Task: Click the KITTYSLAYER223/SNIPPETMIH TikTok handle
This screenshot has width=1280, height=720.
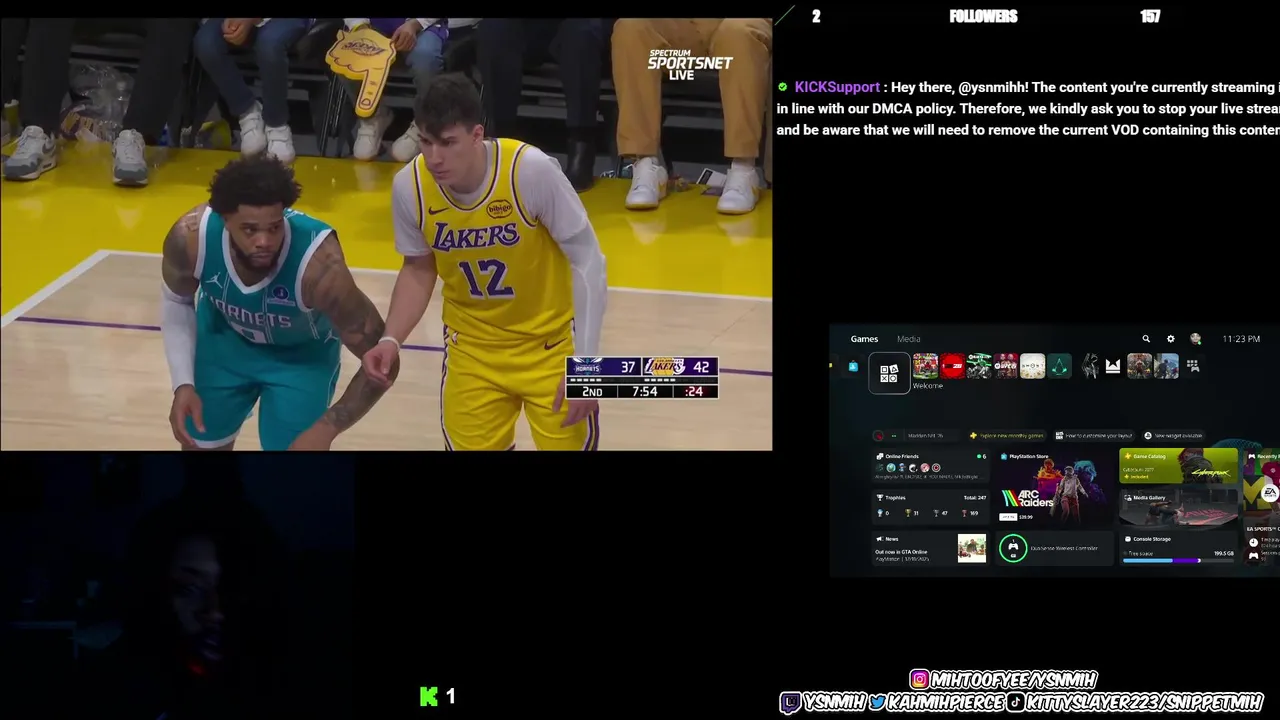Action: [x=1144, y=702]
